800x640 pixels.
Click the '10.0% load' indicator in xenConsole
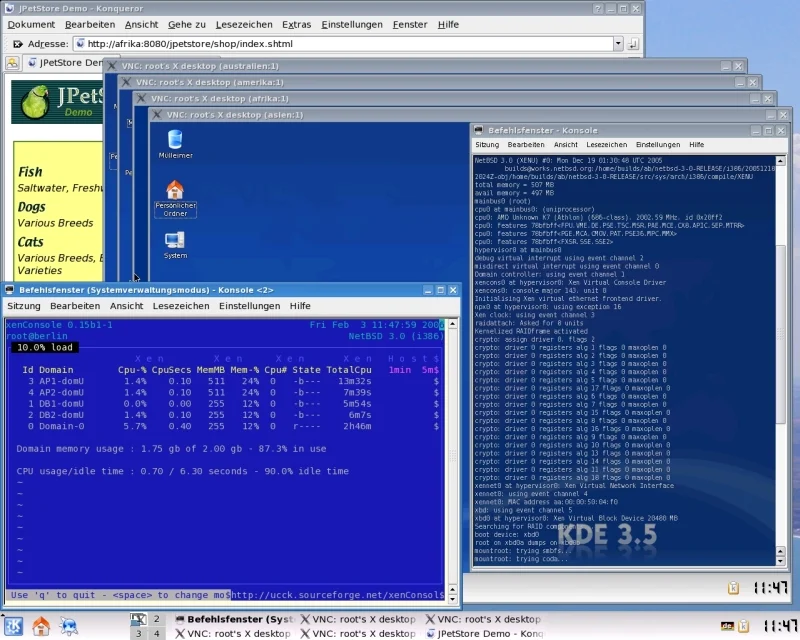45,348
